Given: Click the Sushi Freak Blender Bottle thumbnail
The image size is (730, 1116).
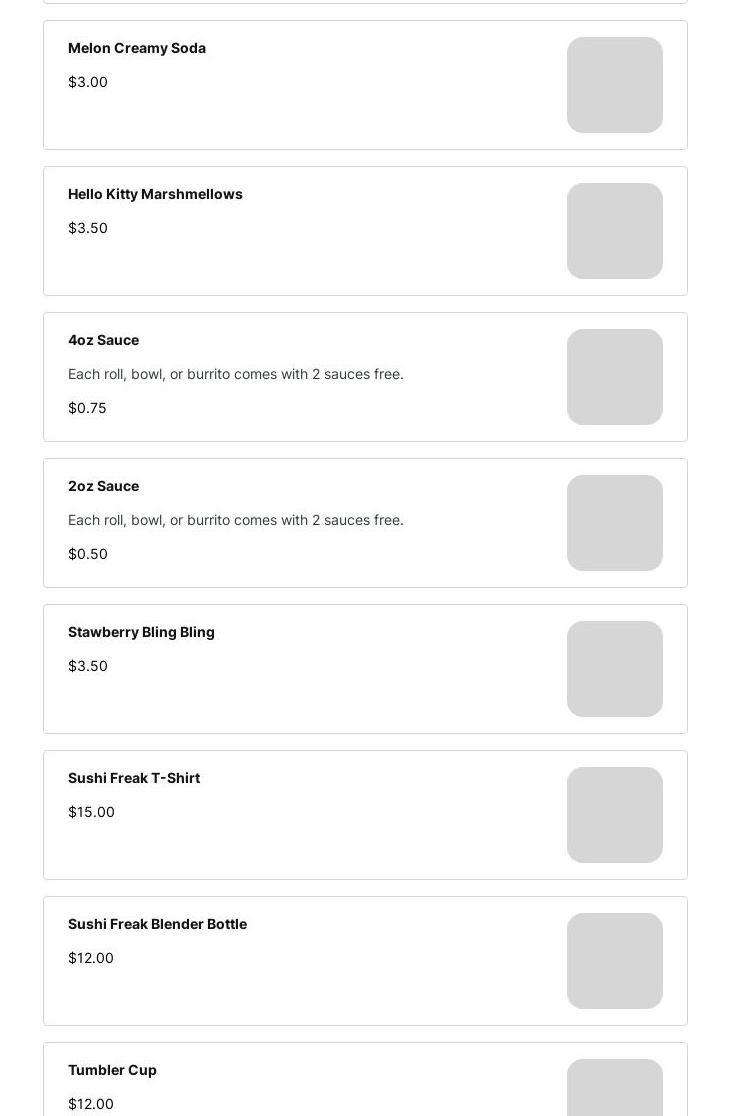Looking at the screenshot, I should pyautogui.click(x=614, y=961).
